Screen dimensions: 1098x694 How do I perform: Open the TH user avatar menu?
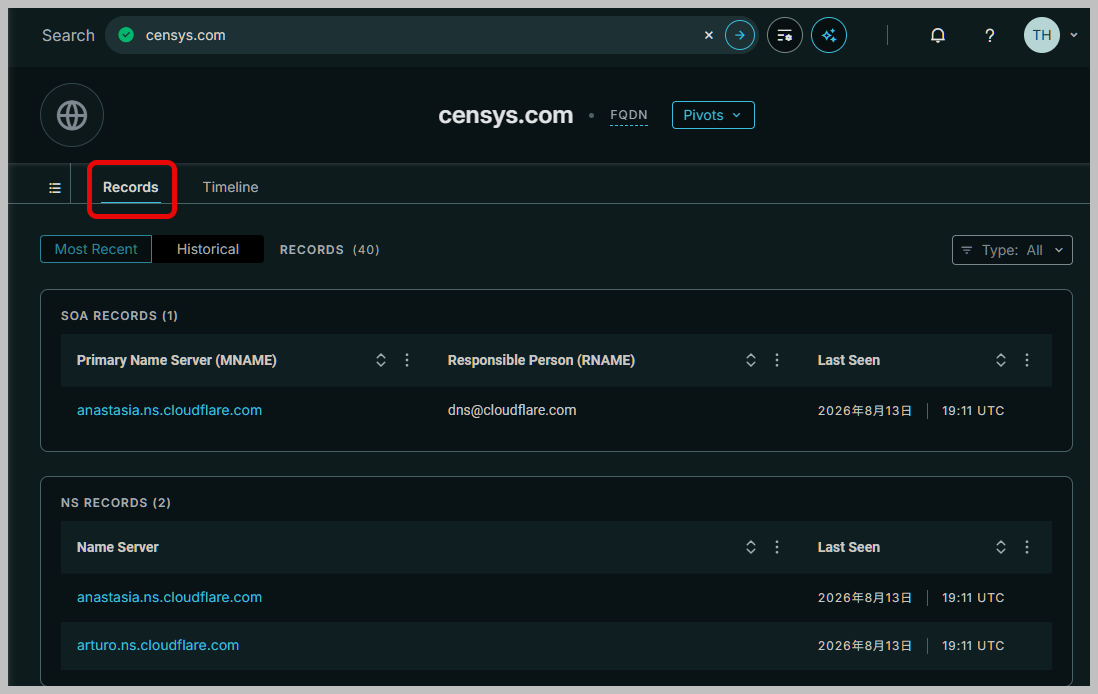point(1041,35)
